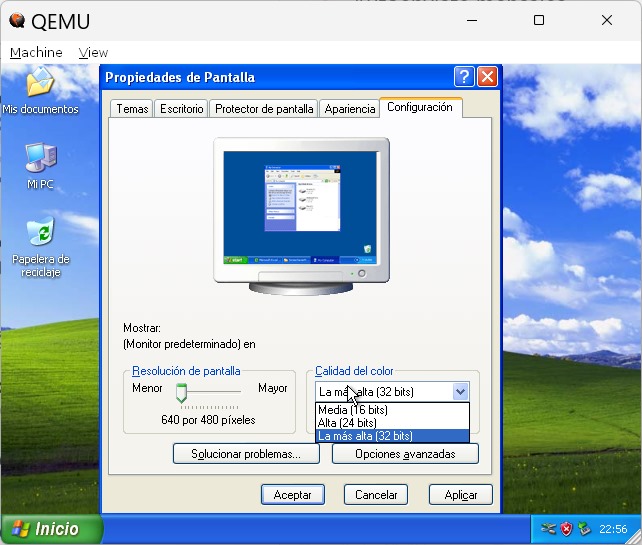Click the monitor preview image
The image size is (642, 545).
point(301,216)
